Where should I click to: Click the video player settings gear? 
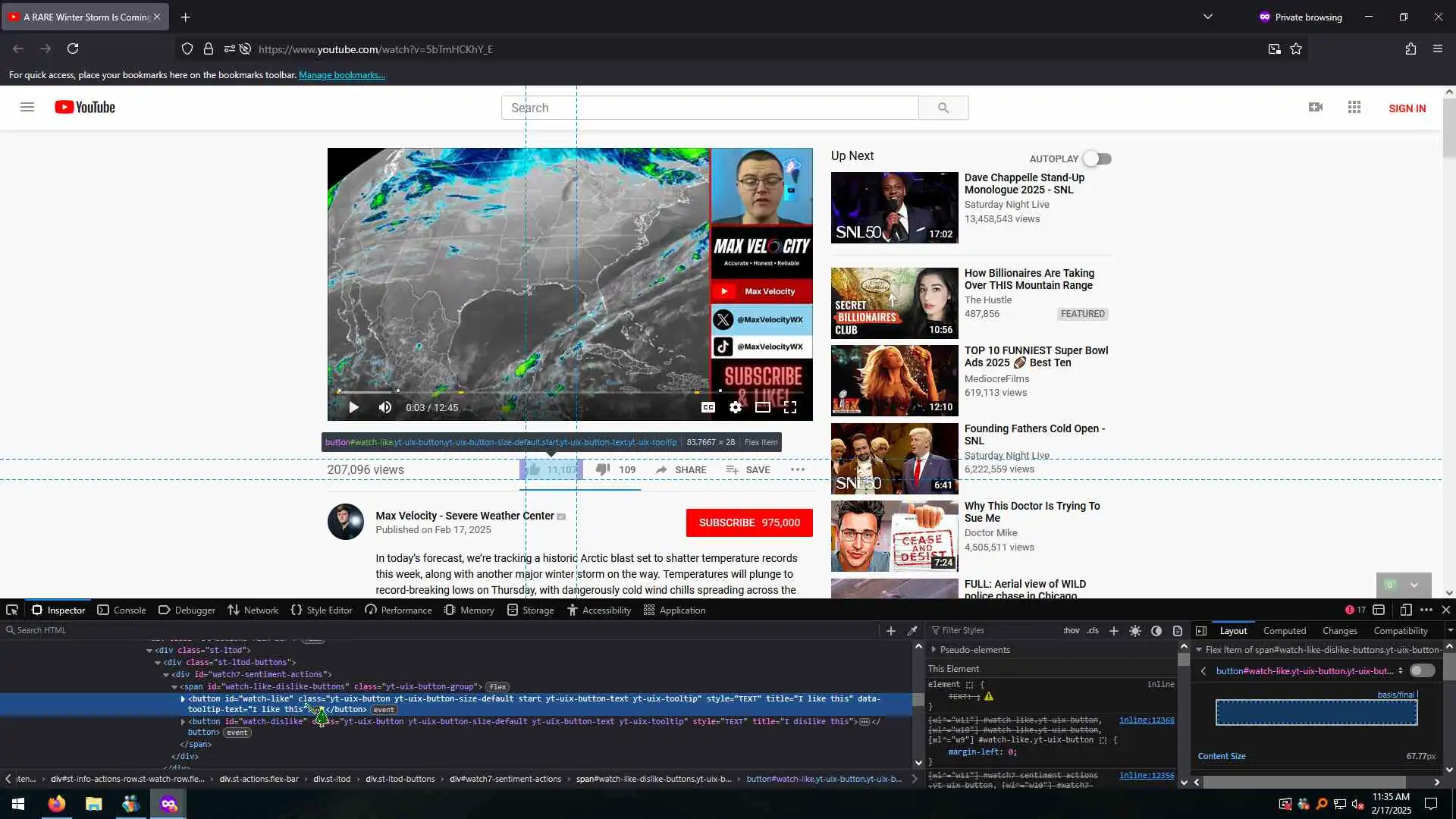736,408
